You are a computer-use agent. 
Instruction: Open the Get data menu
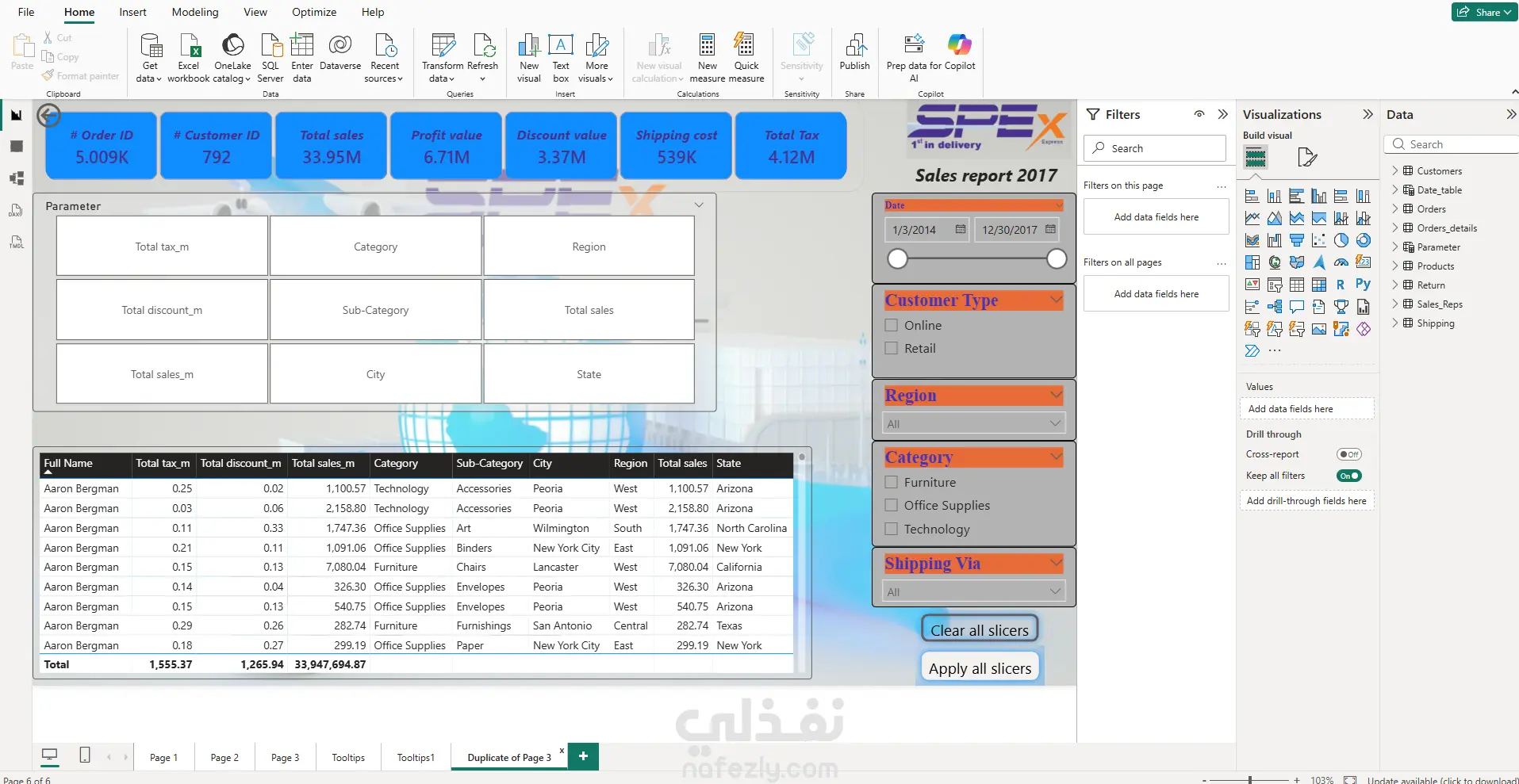click(149, 58)
